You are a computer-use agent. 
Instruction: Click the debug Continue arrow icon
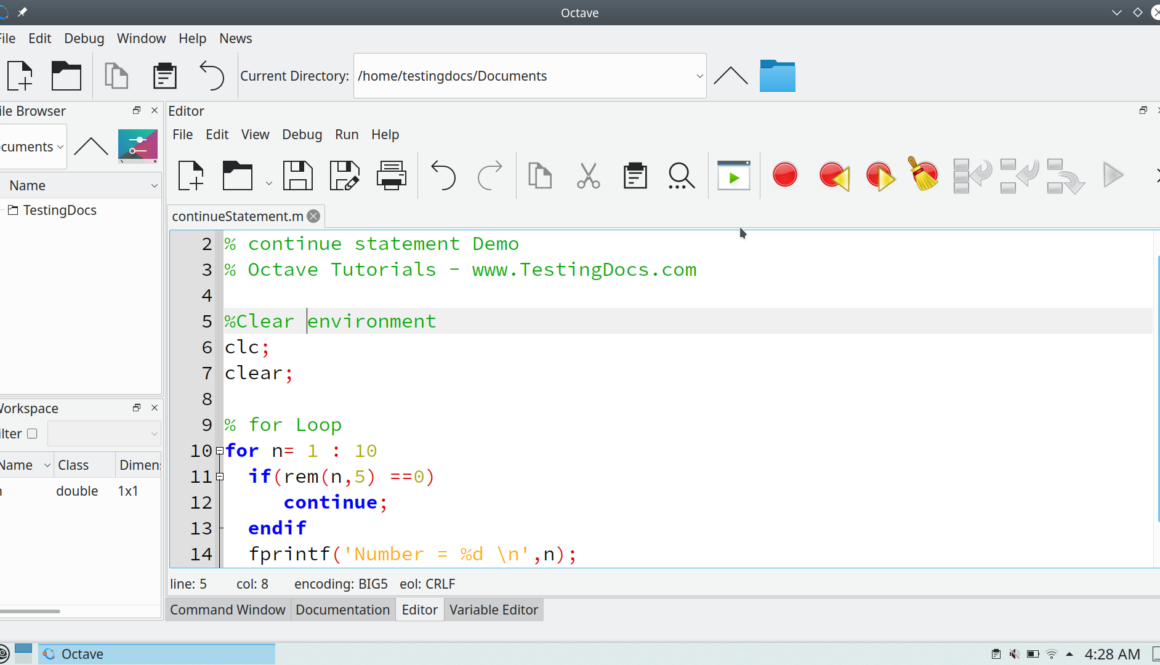1113,175
